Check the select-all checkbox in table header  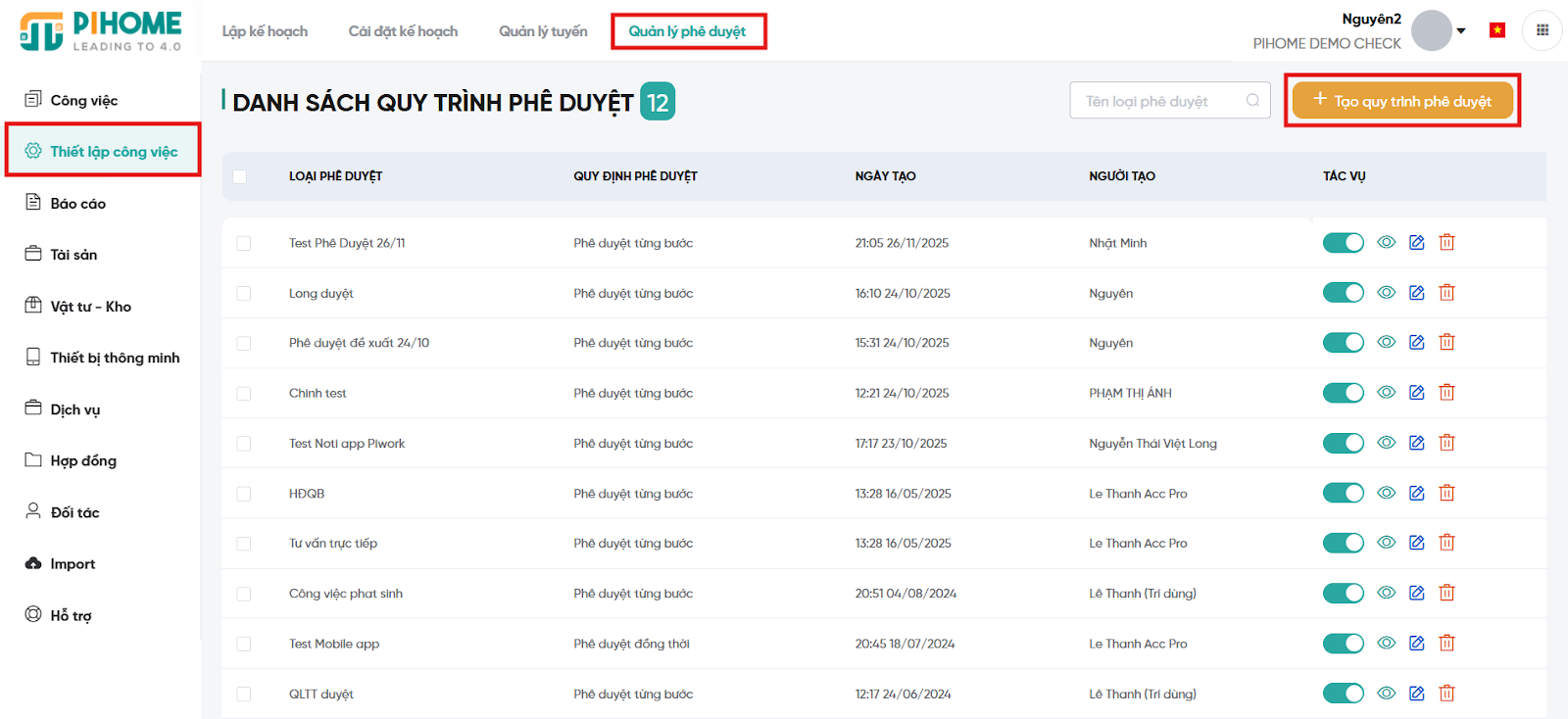(240, 177)
